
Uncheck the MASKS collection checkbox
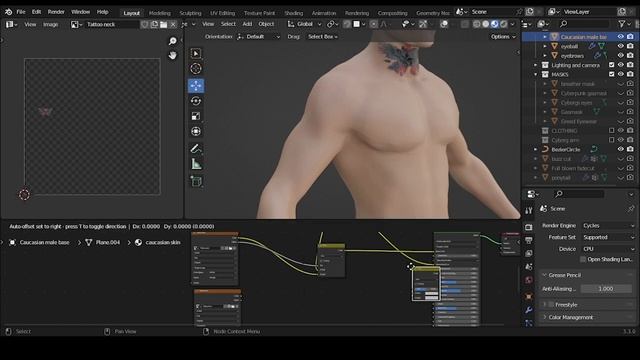tap(611, 74)
